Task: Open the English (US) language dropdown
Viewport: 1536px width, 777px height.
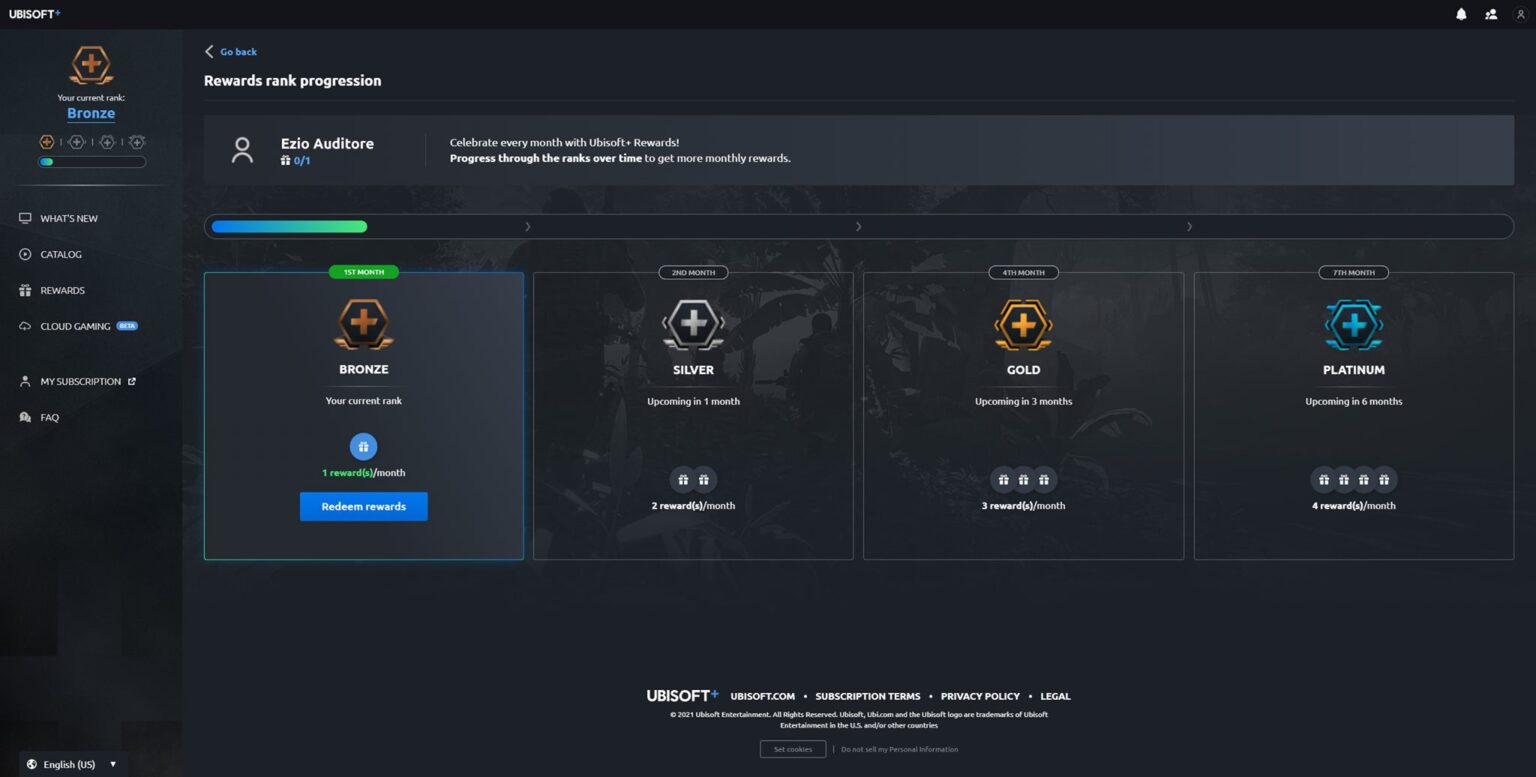Action: point(72,764)
